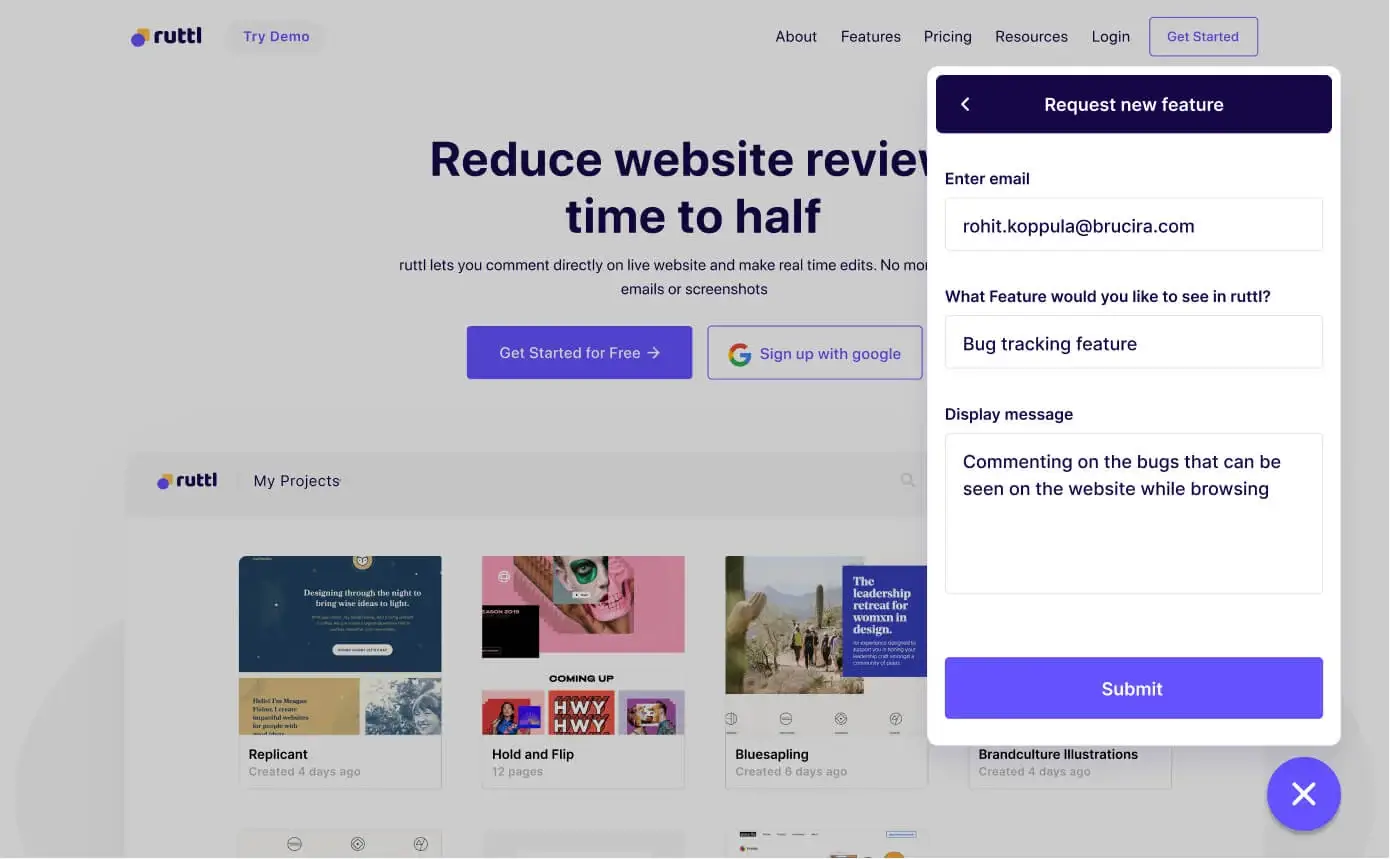
Task: Click Get Started for Free button
Action: click(x=579, y=352)
